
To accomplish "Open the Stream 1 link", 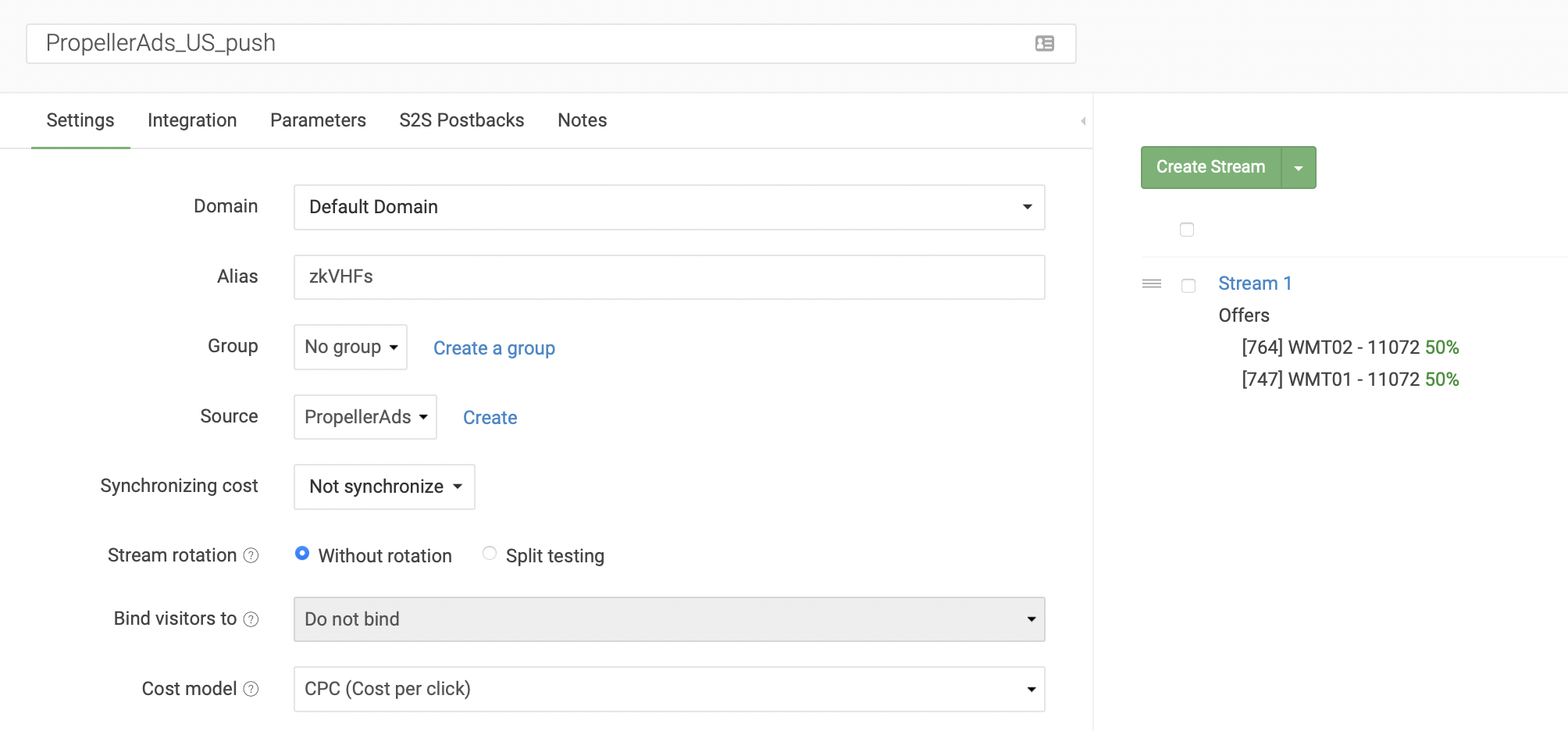I will click(1255, 283).
